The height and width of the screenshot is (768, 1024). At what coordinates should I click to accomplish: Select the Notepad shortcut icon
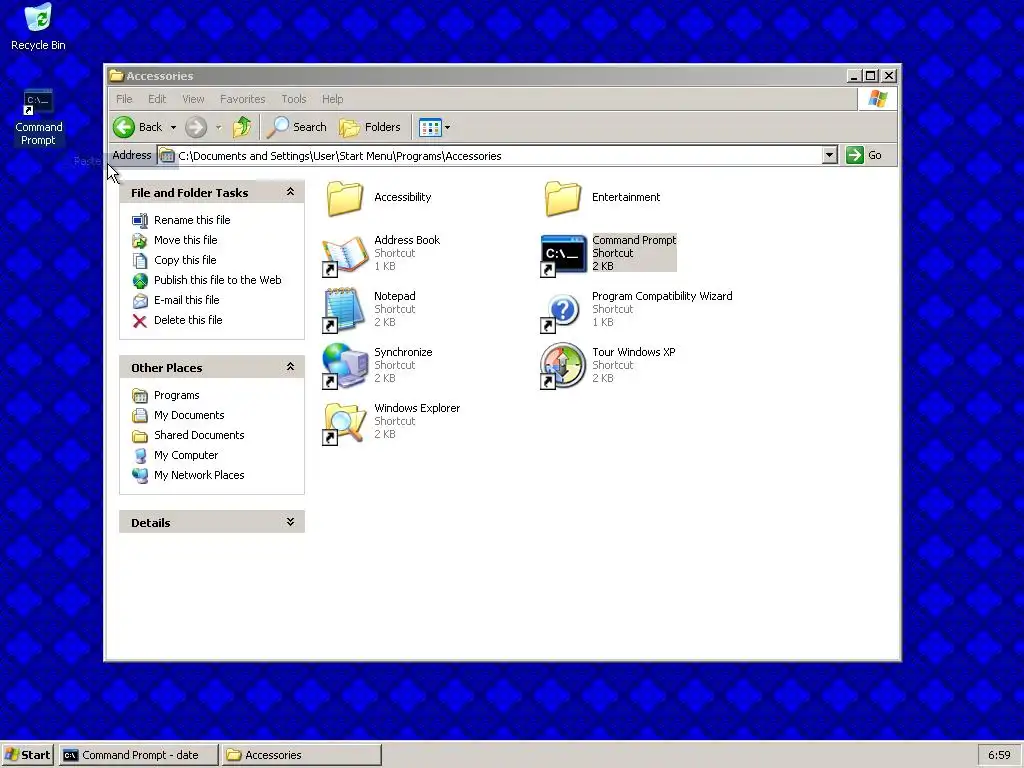pyautogui.click(x=344, y=311)
